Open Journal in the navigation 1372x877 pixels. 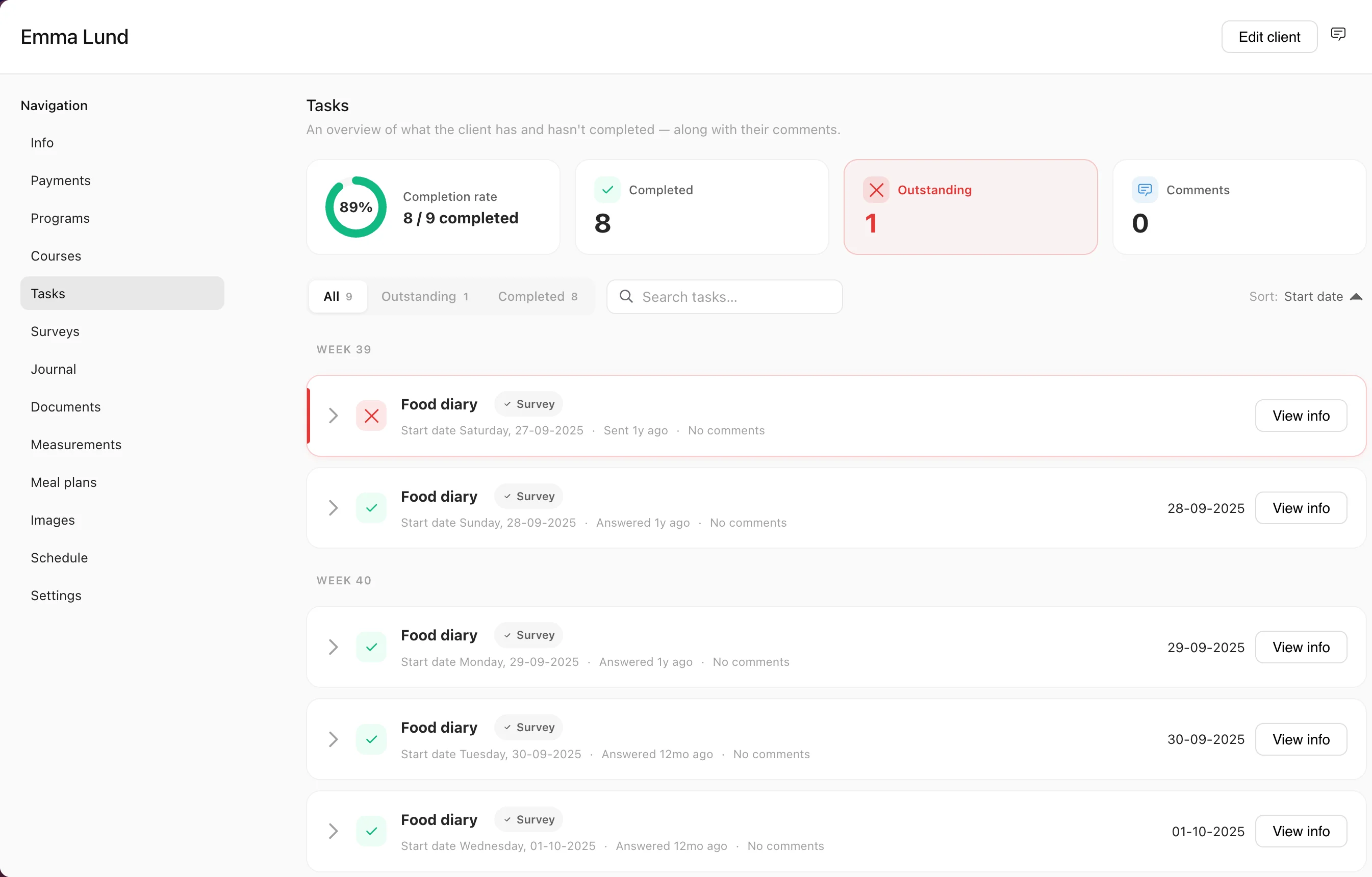[53, 369]
